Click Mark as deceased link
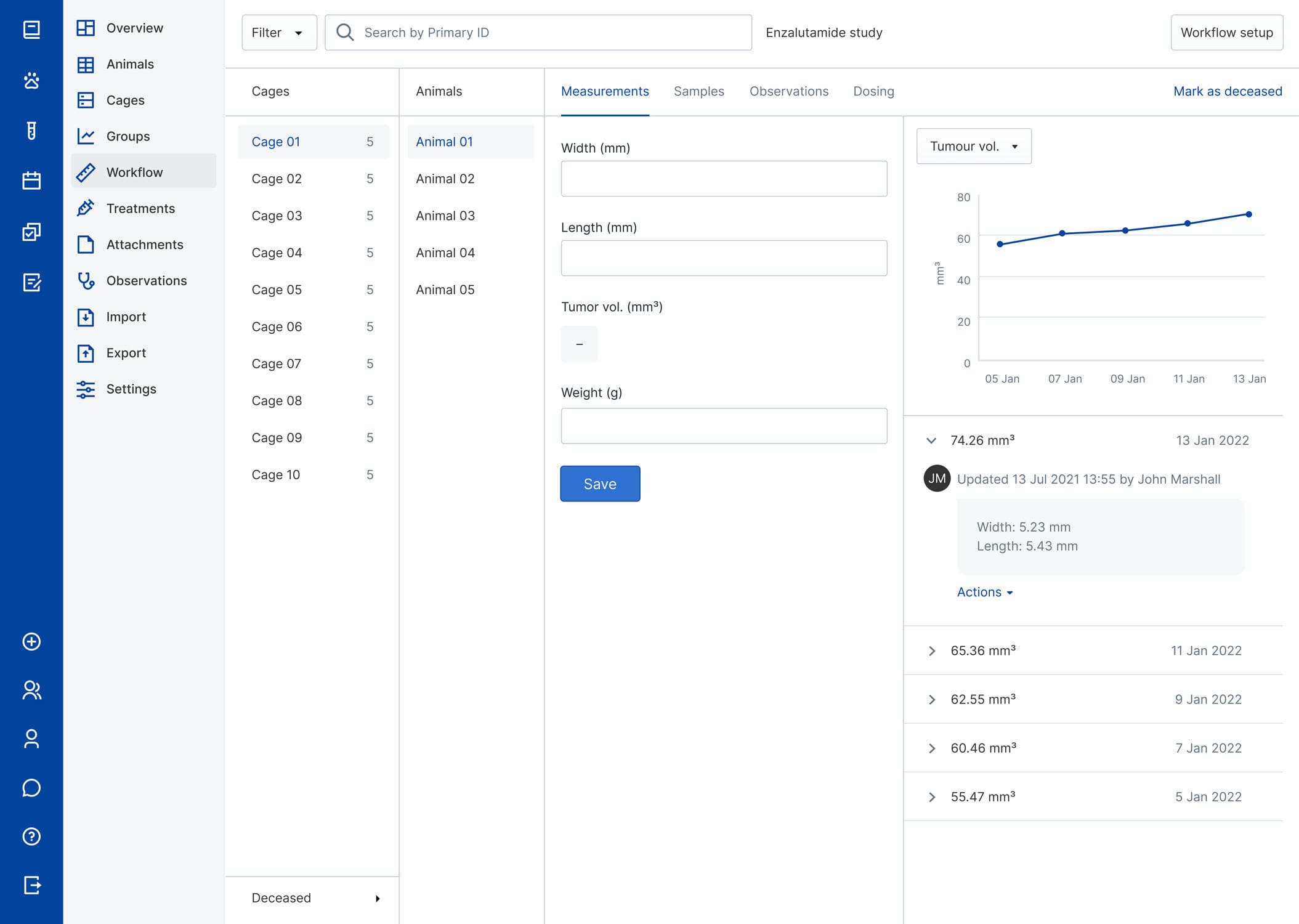Viewport: 1299px width, 924px height. pos(1227,91)
